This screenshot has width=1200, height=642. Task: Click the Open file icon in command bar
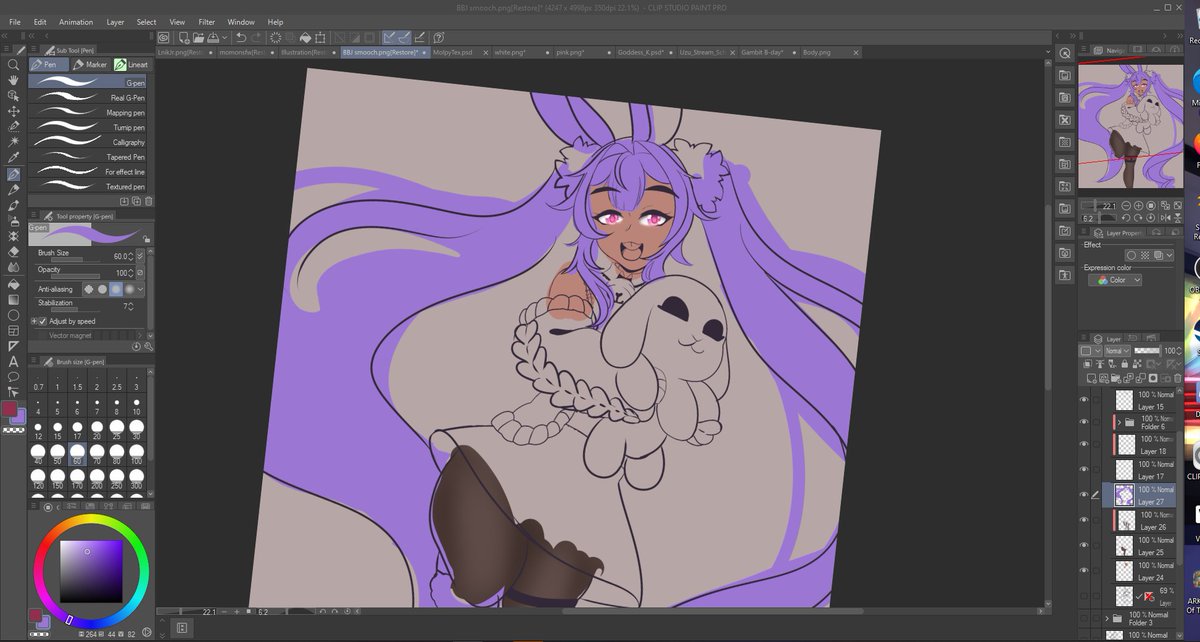pos(197,37)
